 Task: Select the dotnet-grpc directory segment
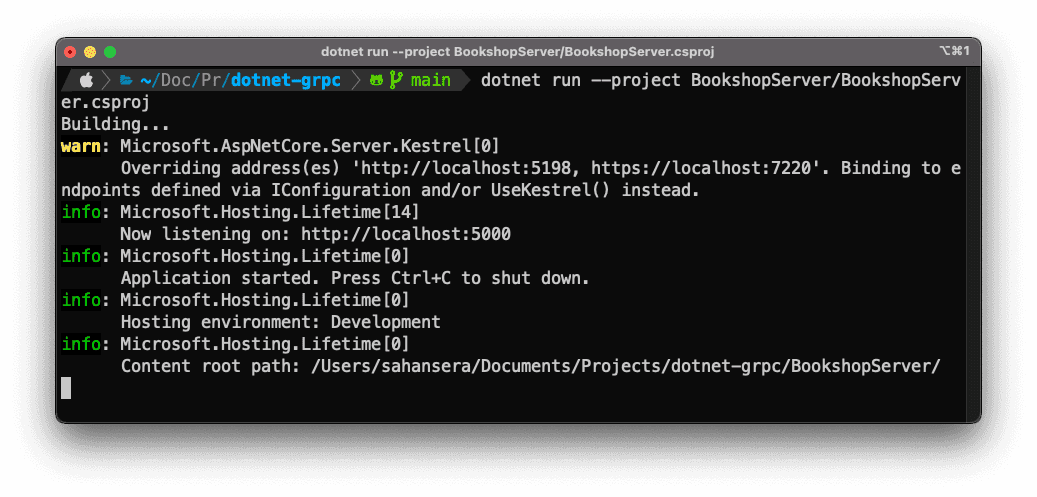coord(286,81)
